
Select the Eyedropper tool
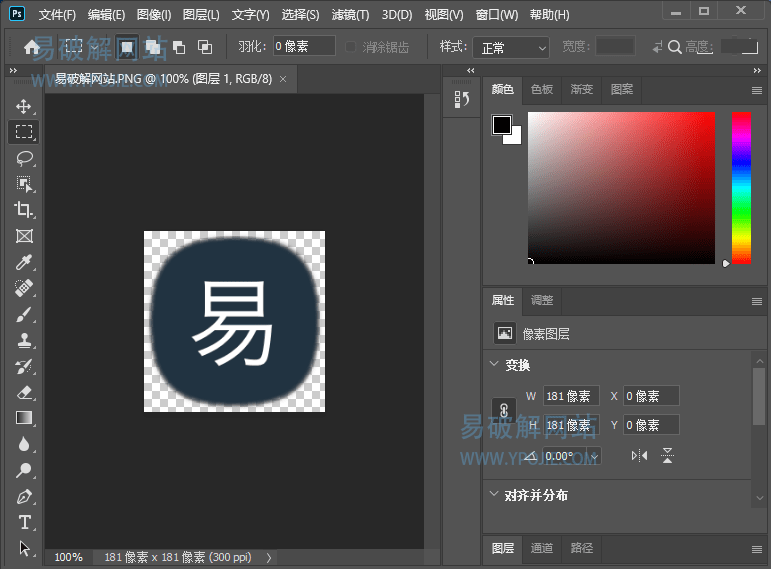24,262
